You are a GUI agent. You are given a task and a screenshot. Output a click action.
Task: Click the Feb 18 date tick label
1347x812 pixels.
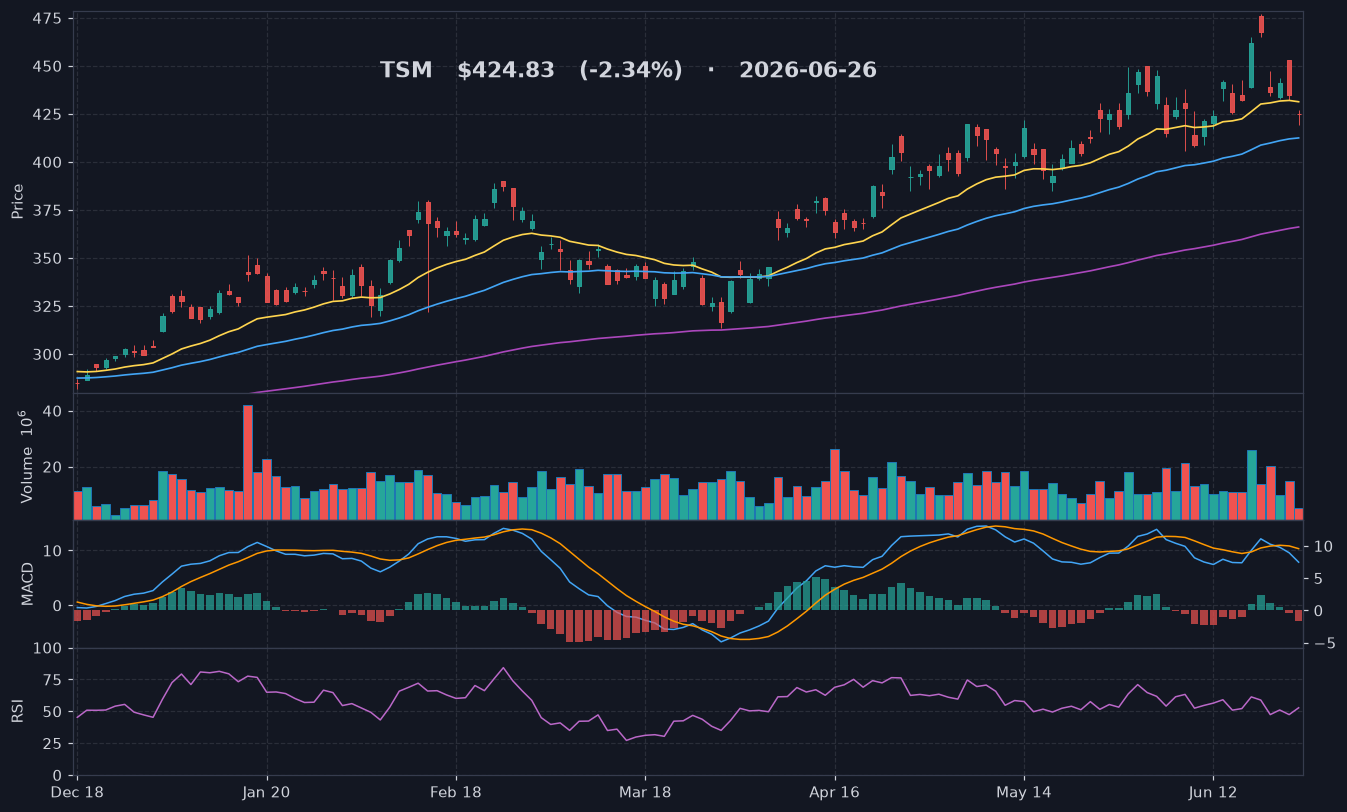point(456,792)
